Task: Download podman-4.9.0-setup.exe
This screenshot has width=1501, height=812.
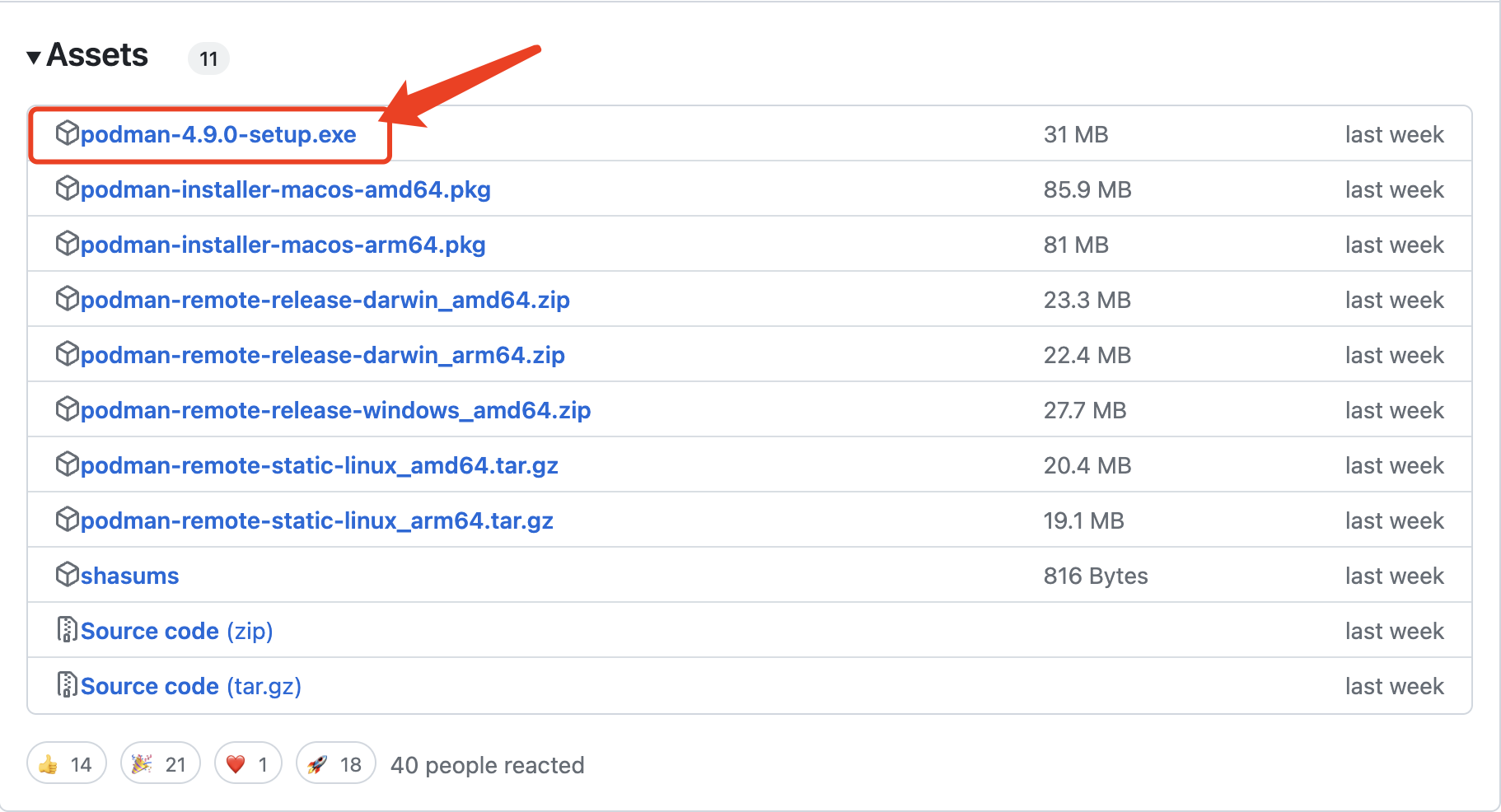Action: [218, 134]
